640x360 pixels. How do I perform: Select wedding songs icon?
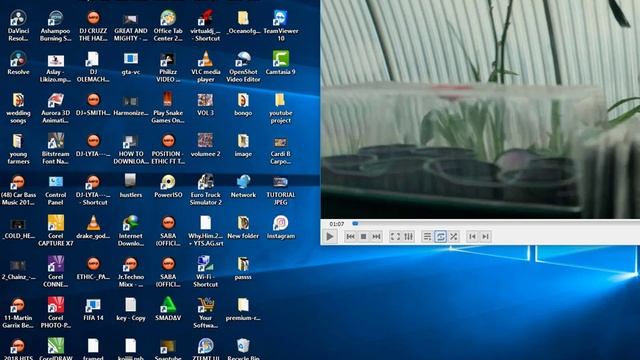click(18, 108)
